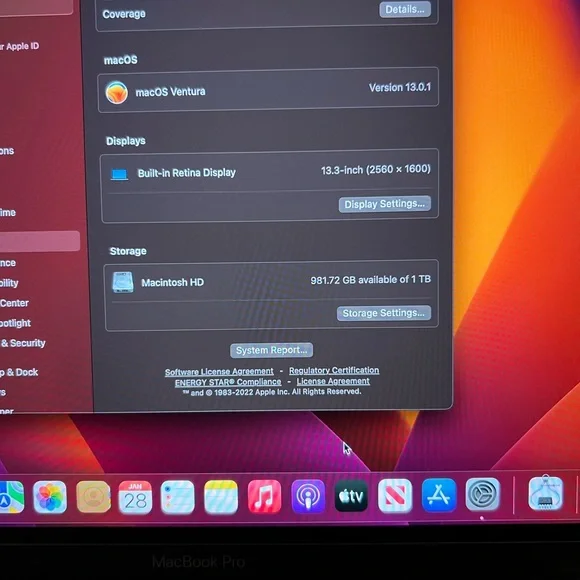Open Display Settings
Viewport: 580px width, 580px height.
click(385, 204)
